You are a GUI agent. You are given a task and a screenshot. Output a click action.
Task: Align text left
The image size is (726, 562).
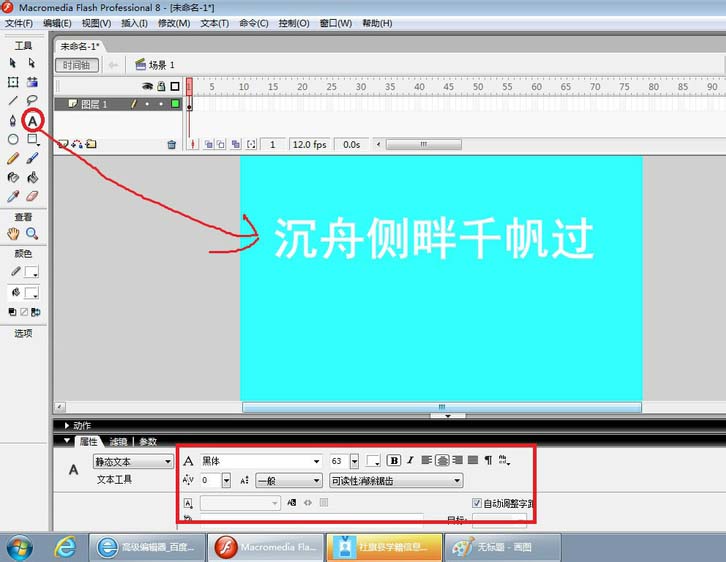426,460
